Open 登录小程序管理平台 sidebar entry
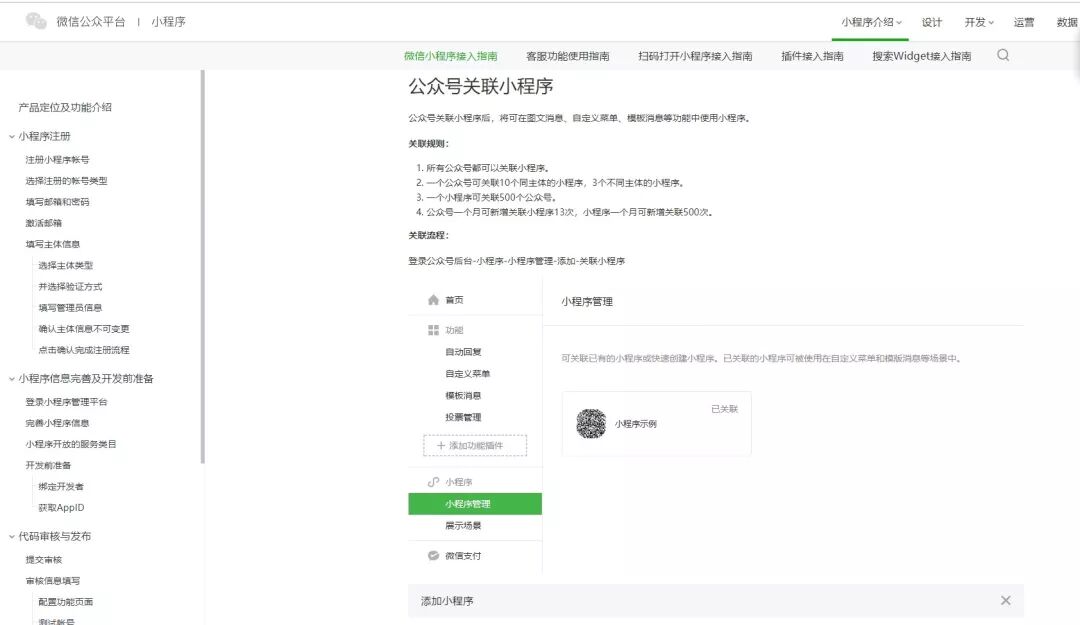Screen dimensions: 1080x625 pyautogui.click(x=66, y=402)
